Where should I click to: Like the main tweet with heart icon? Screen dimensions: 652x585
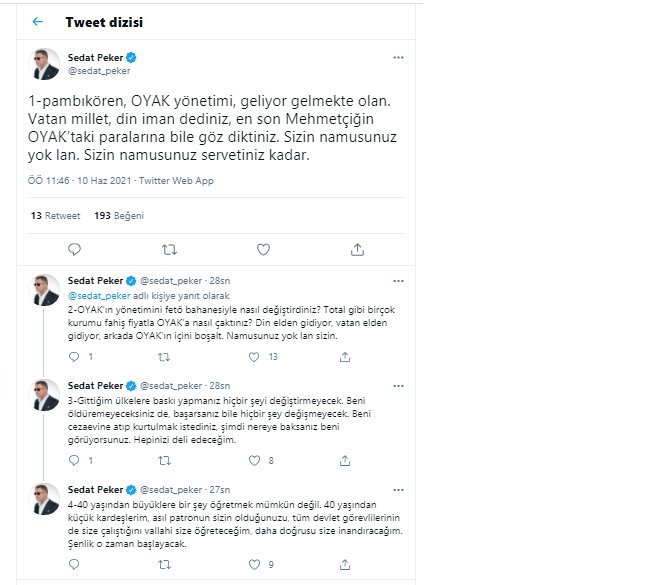[x=263, y=249]
